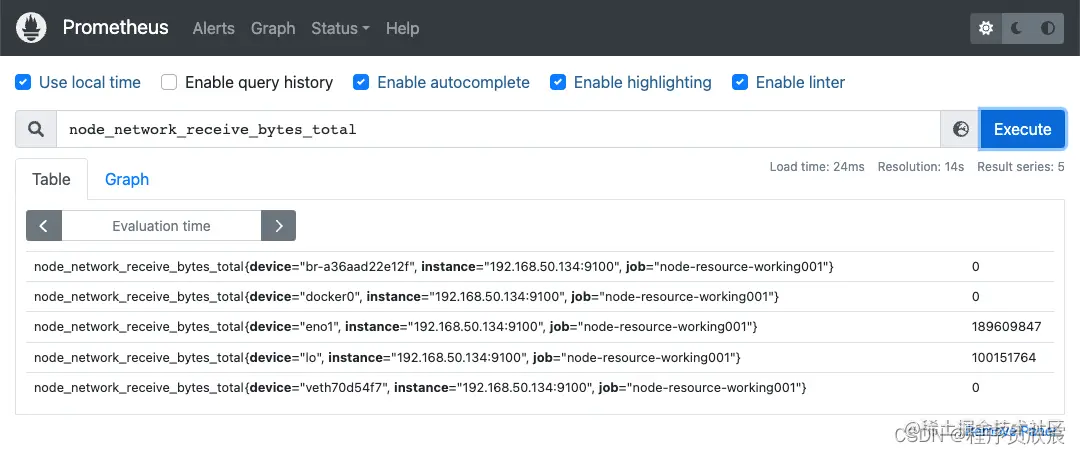The width and height of the screenshot is (1080, 454).
Task: Click the PromQL expression input box
Action: tap(498, 129)
